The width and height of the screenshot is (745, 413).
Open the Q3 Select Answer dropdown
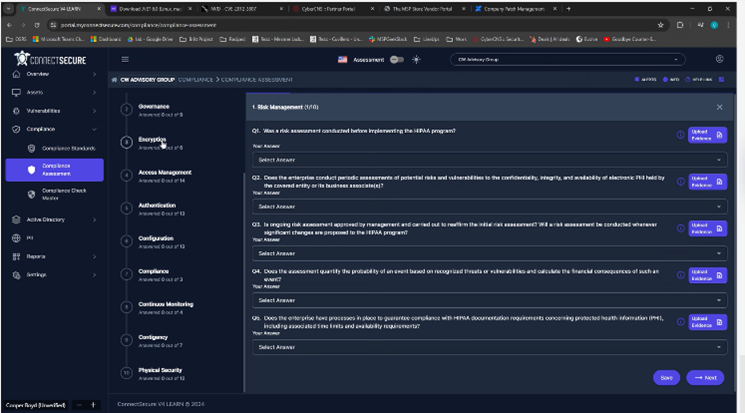(x=489, y=253)
